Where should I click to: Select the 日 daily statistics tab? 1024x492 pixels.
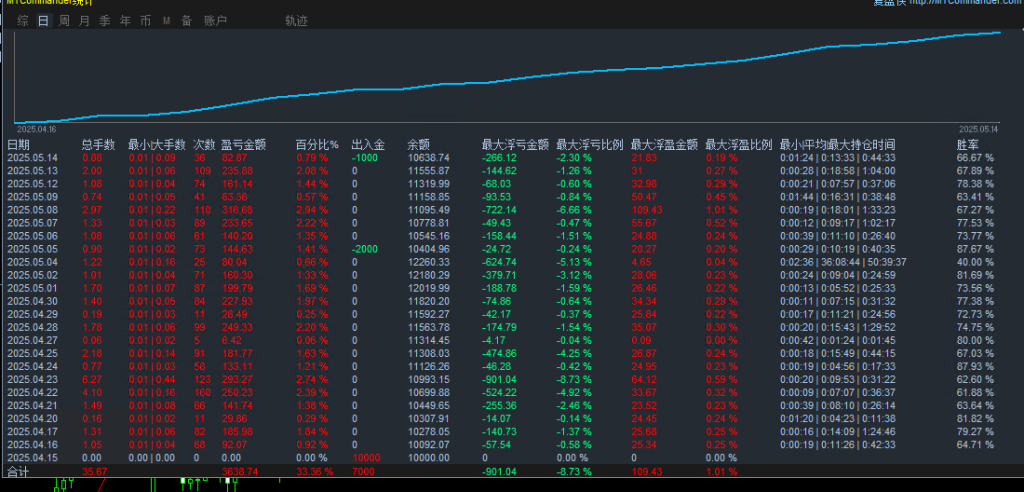(43, 20)
